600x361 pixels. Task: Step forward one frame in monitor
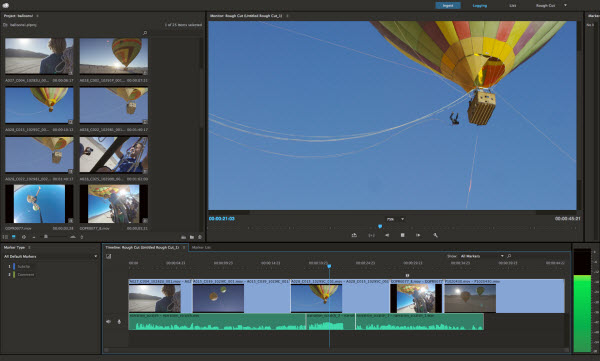tap(418, 235)
